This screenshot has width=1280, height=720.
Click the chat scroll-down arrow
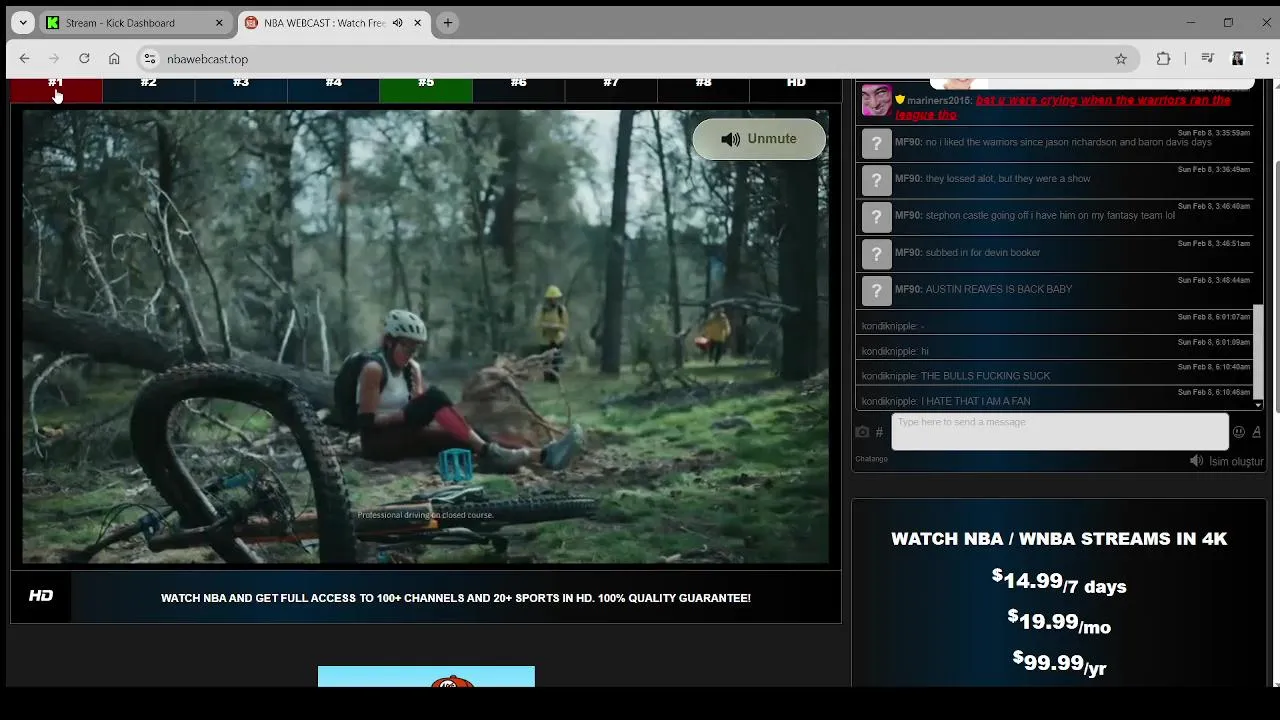tap(1258, 405)
